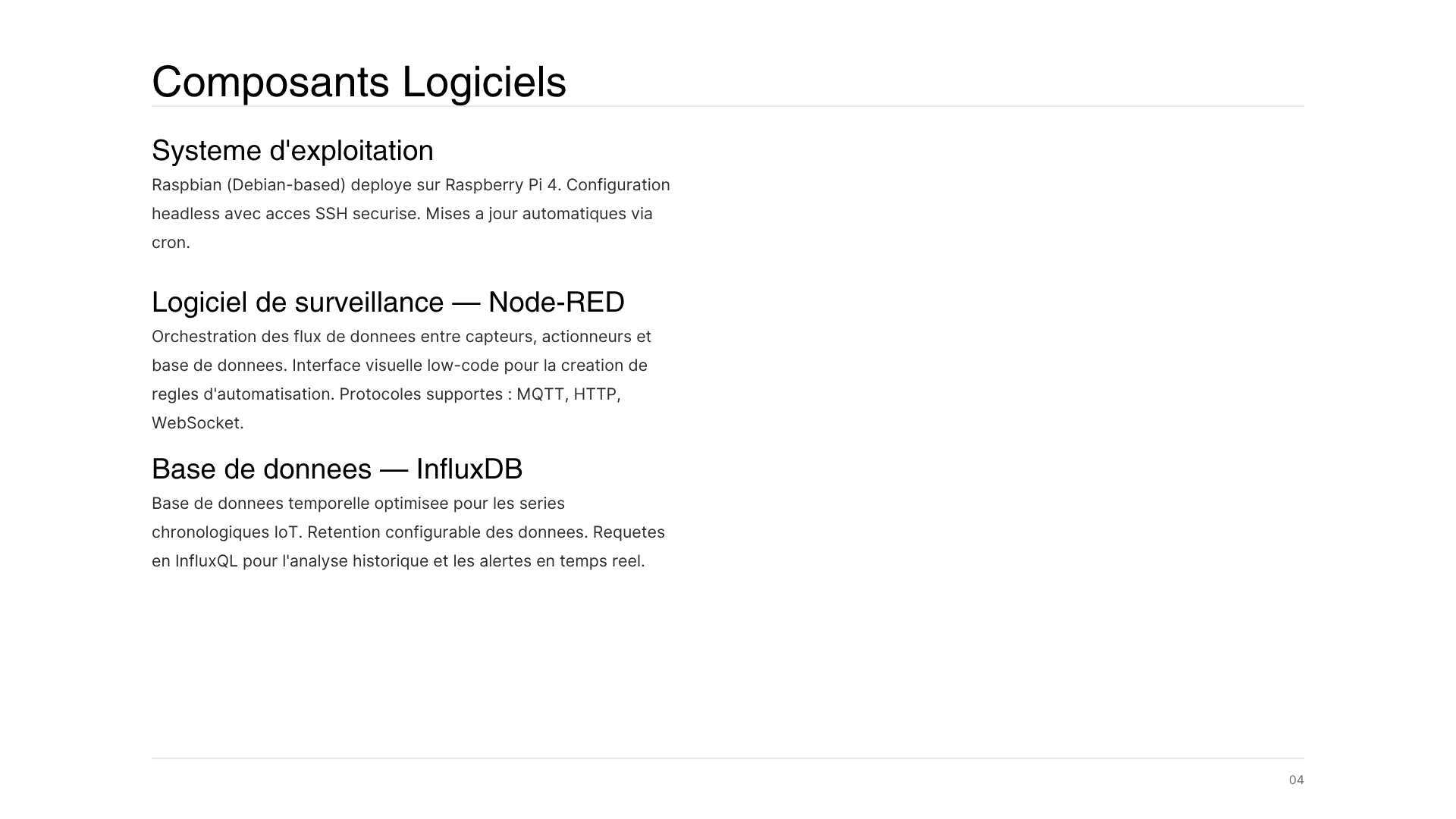Click 'Retention configurable des donnees' sentence
This screenshot has width=1456, height=819.
click(447, 532)
